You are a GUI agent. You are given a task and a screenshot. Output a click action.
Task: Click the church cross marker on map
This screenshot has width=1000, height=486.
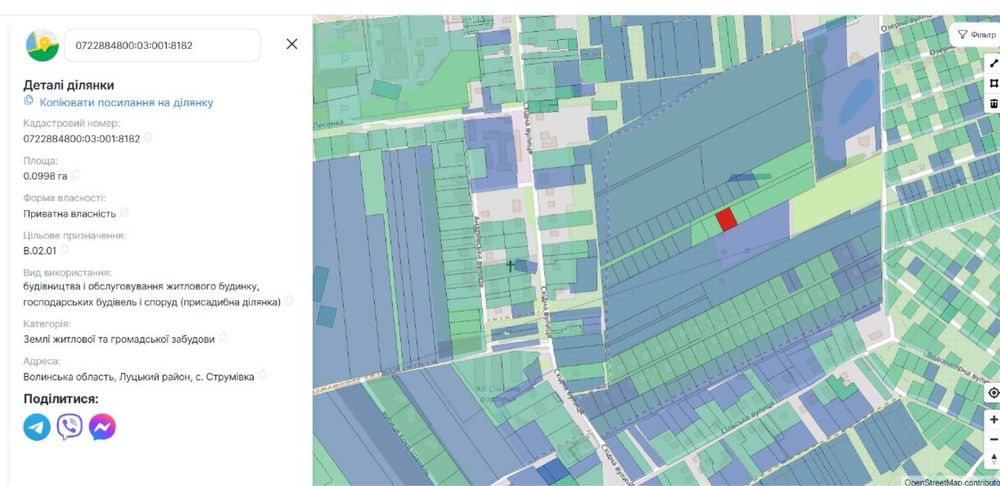coord(510,265)
